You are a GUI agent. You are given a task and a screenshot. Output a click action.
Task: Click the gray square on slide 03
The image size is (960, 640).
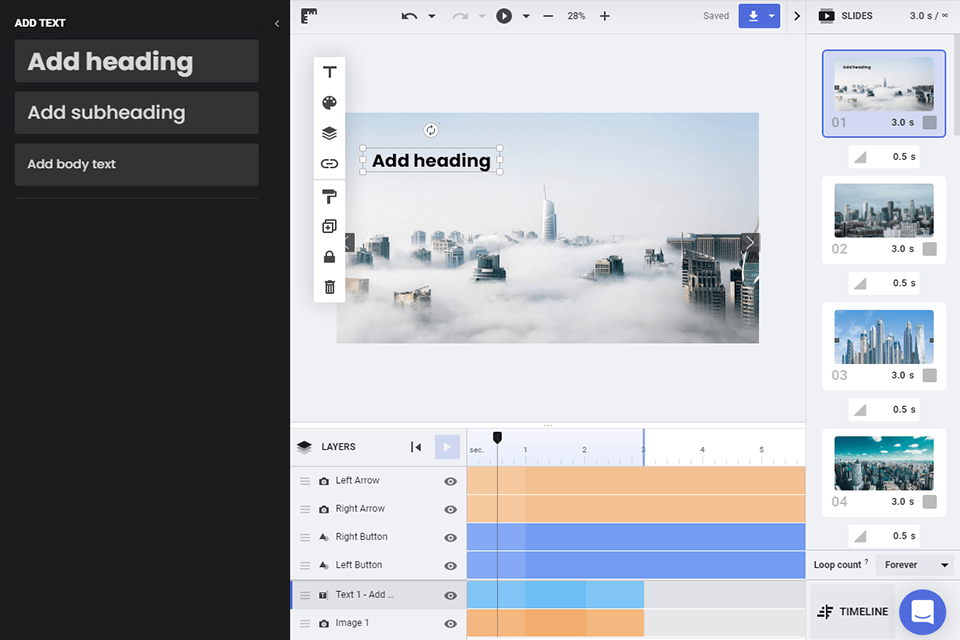coord(929,375)
